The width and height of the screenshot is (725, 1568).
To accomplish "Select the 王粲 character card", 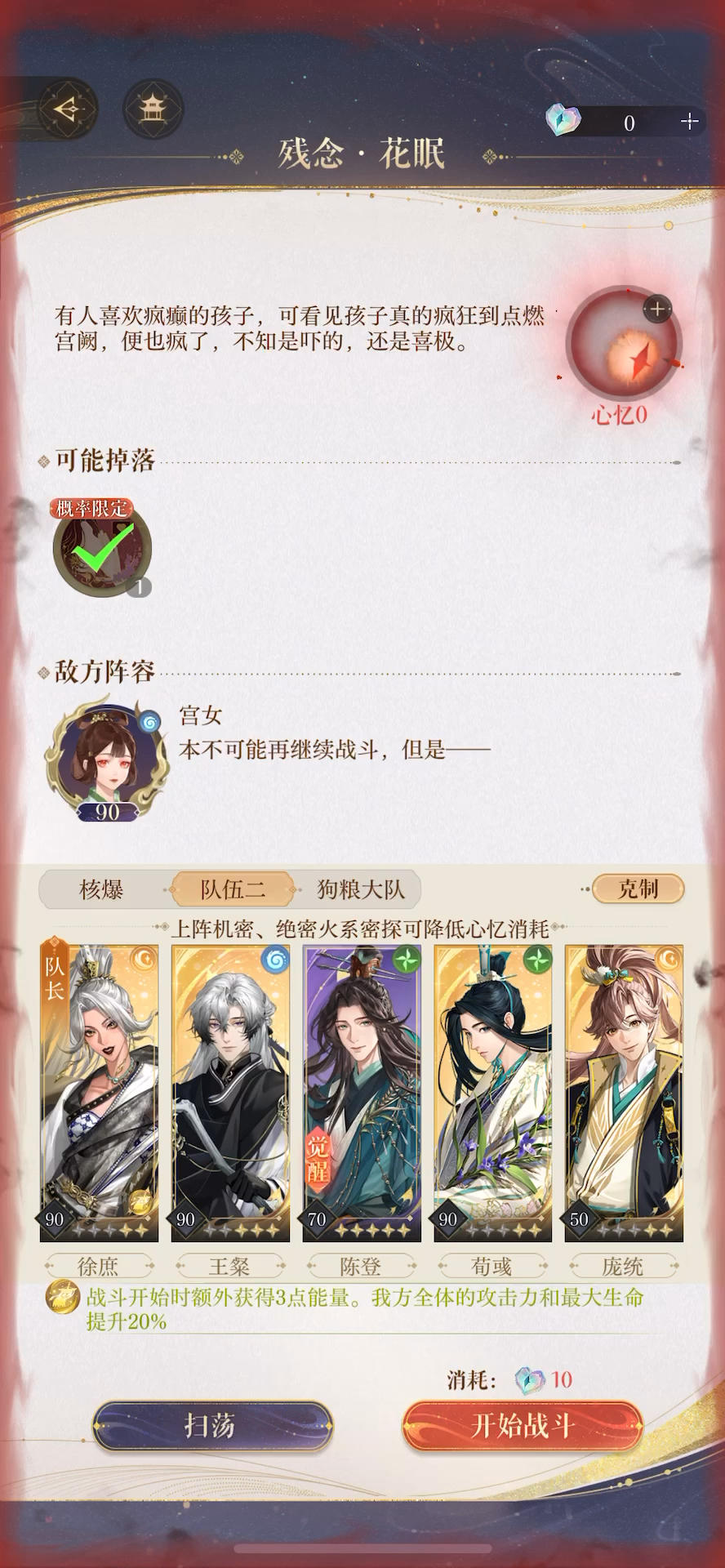I will 230,1093.
